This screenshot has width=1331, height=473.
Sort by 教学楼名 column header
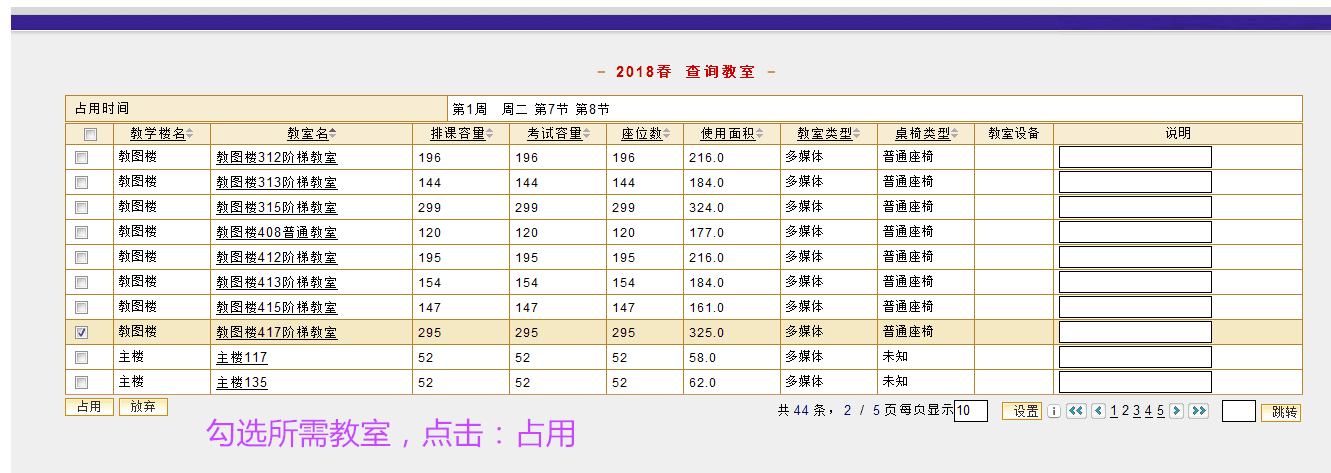pyautogui.click(x=158, y=133)
